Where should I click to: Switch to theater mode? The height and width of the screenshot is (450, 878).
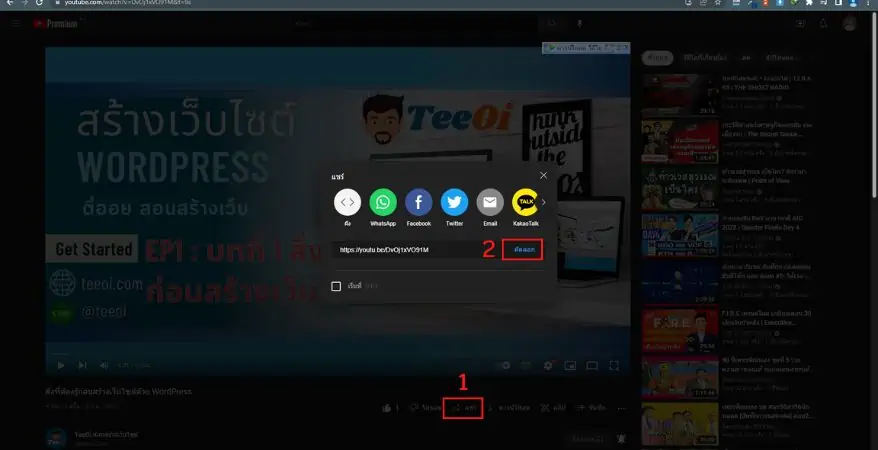point(592,365)
